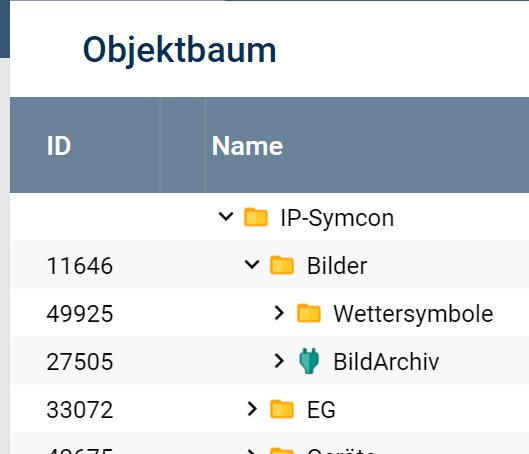The width and height of the screenshot is (529, 454).
Task: Select the Bilder tree entry label
Action: tap(337, 265)
